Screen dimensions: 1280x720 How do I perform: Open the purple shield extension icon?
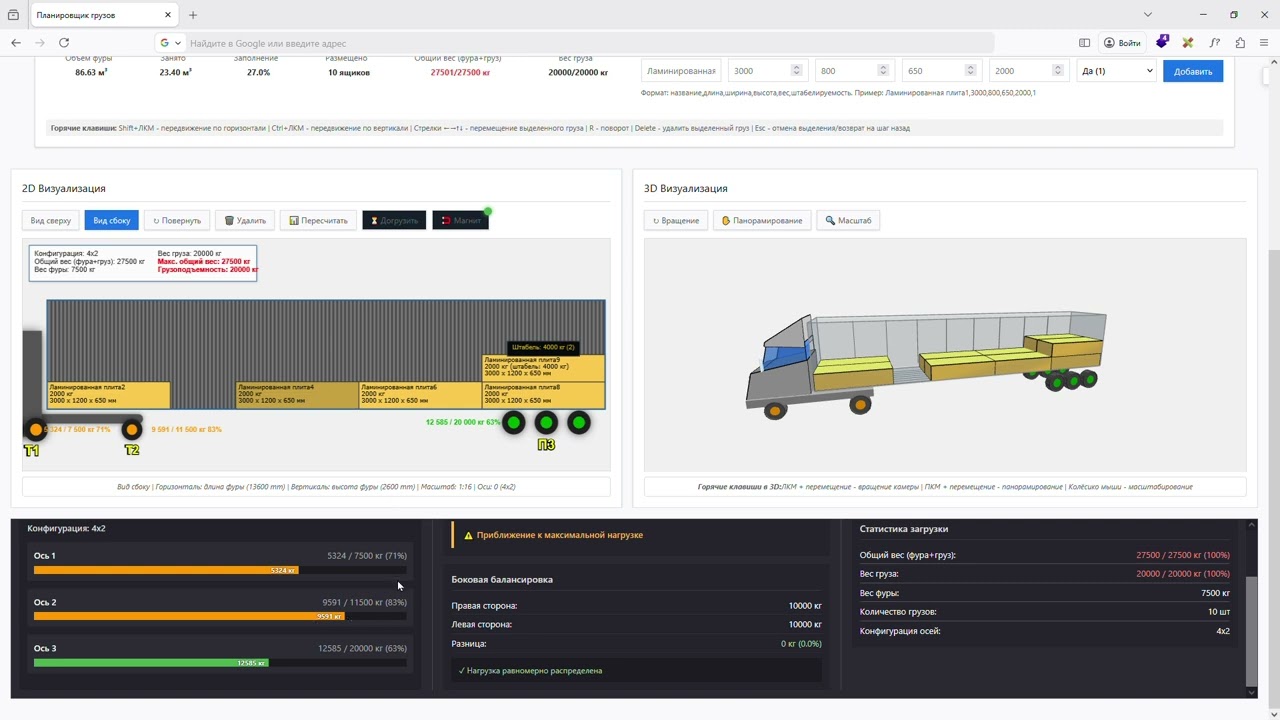1162,43
